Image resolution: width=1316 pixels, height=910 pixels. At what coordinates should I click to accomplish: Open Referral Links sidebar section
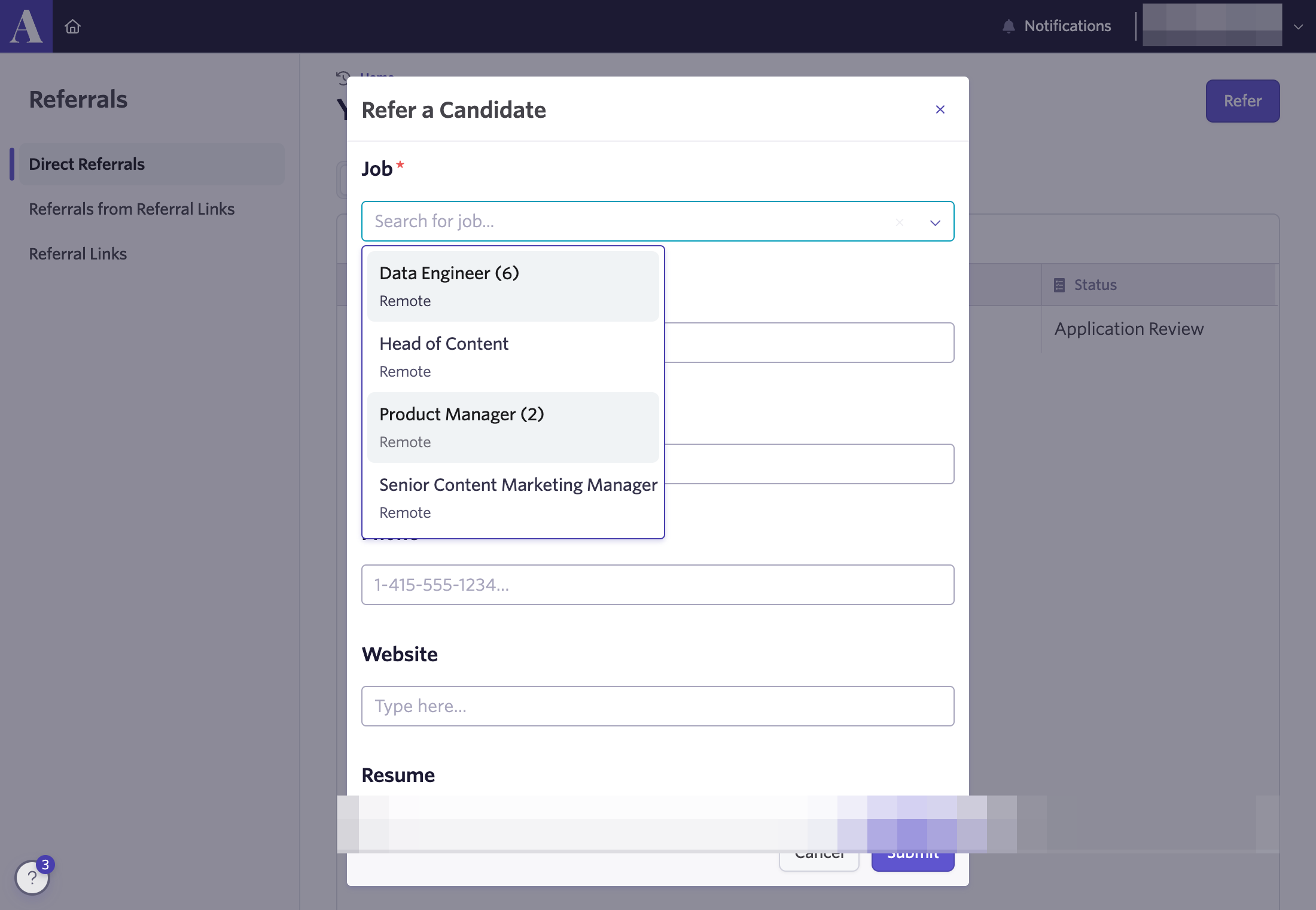78,254
